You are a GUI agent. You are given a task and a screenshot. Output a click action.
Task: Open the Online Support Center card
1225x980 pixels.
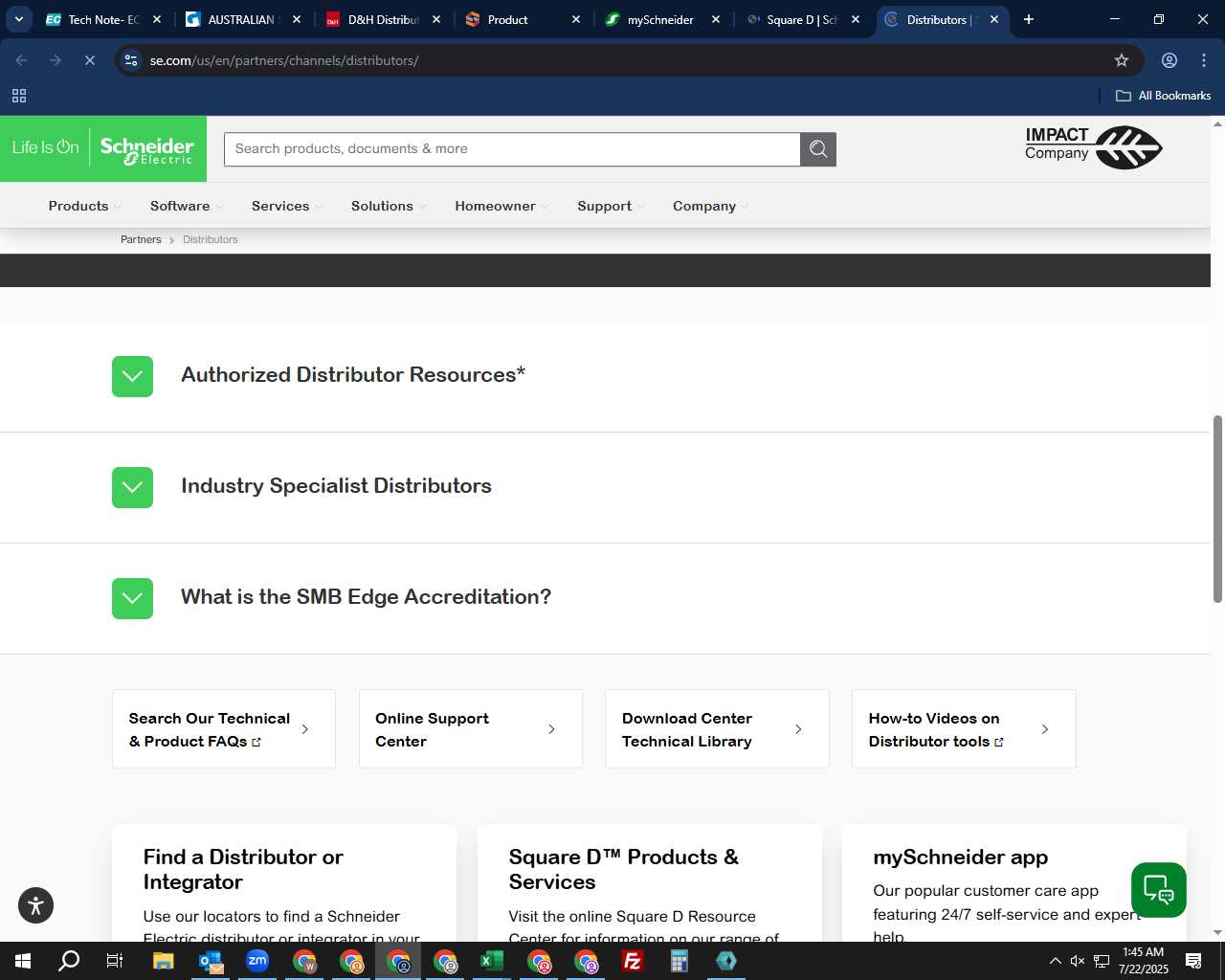471,729
